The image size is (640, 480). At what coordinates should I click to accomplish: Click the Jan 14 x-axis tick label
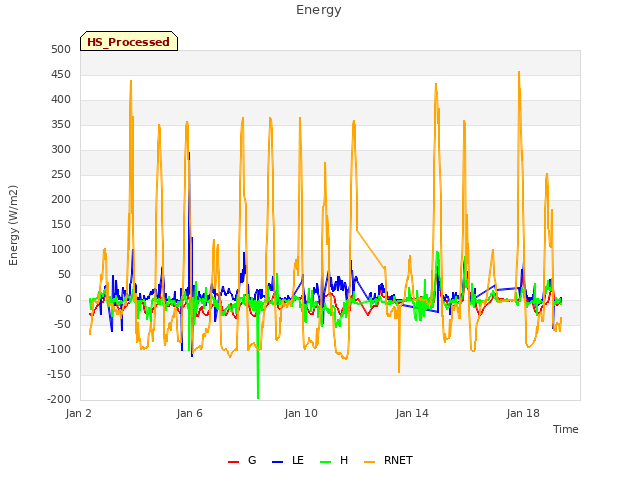412,413
